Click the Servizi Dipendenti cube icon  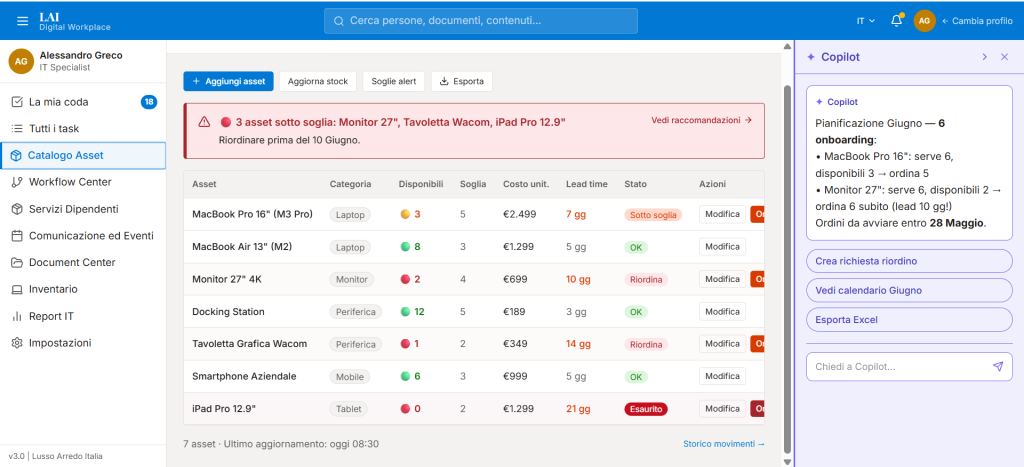tap(17, 209)
